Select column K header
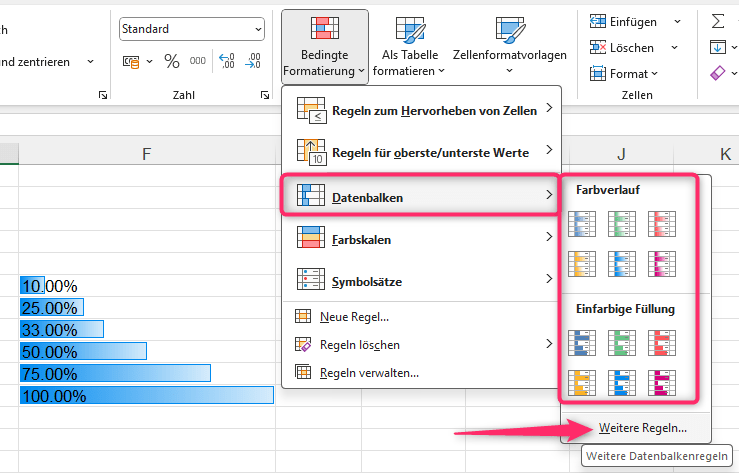Viewport: 739px width, 473px height. click(x=707, y=154)
